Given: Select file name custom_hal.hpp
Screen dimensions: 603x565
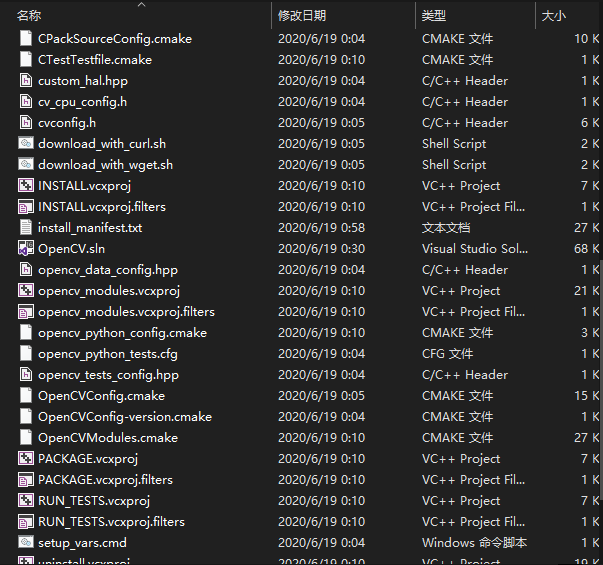Looking at the screenshot, I should (x=83, y=81).
